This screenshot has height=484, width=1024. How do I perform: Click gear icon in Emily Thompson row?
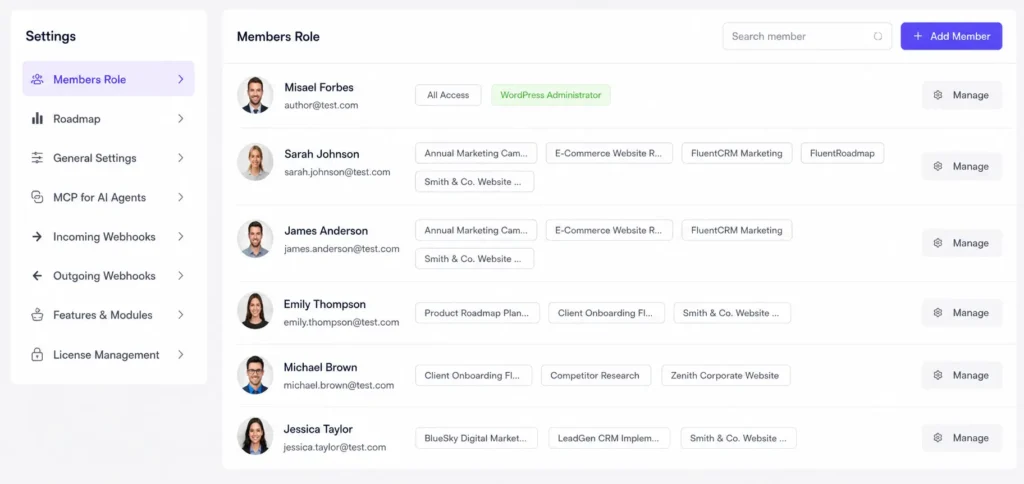tap(938, 313)
